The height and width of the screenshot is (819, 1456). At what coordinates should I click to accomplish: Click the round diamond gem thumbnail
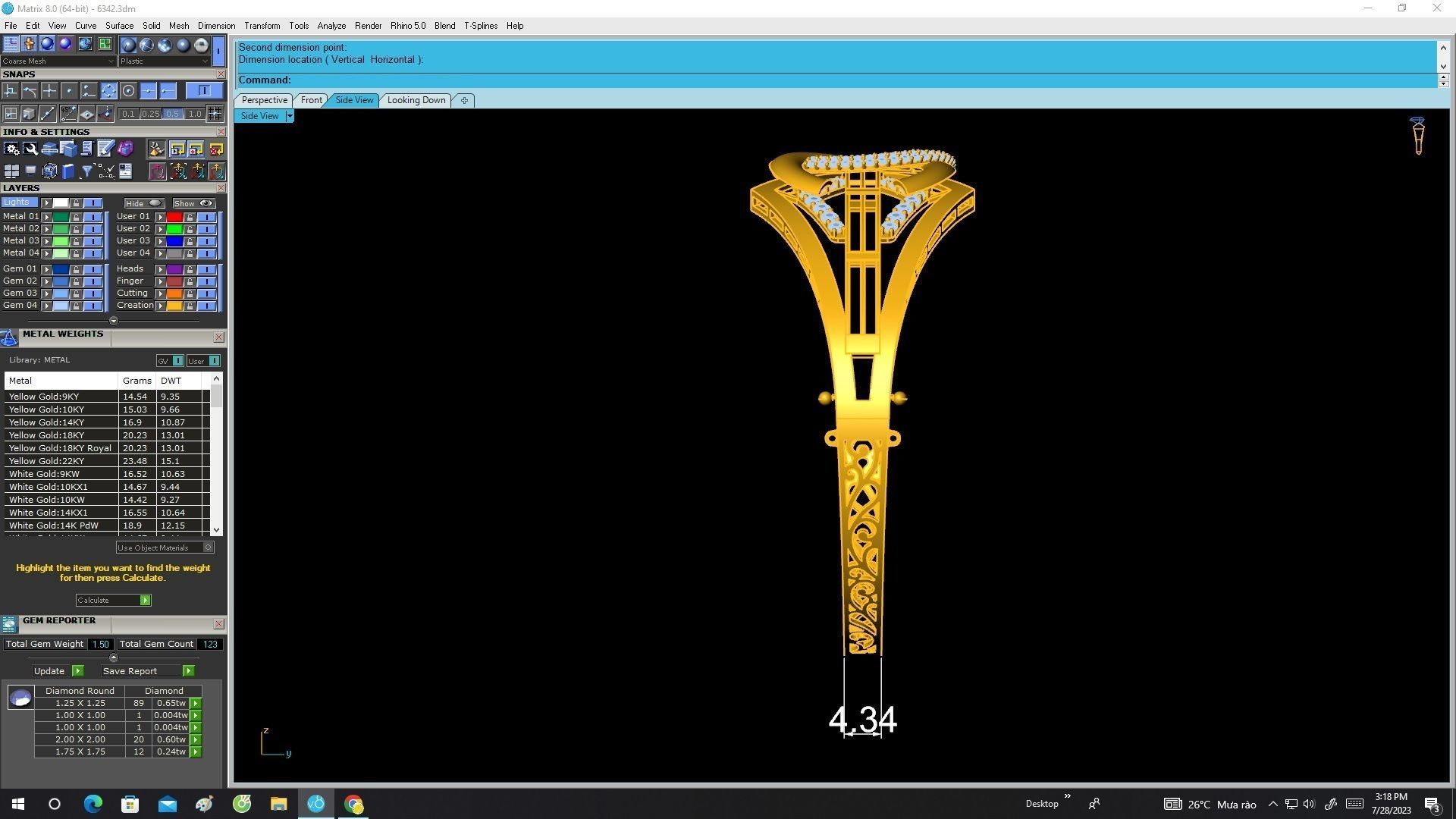pos(20,698)
